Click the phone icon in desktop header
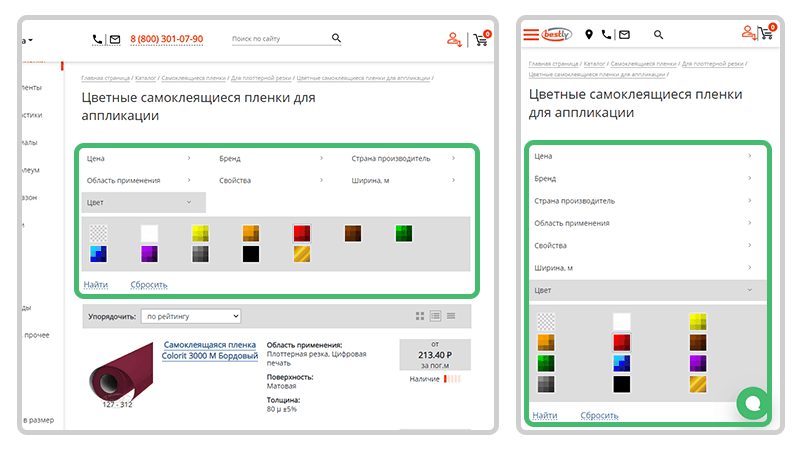The height and width of the screenshot is (450, 800). point(97,39)
